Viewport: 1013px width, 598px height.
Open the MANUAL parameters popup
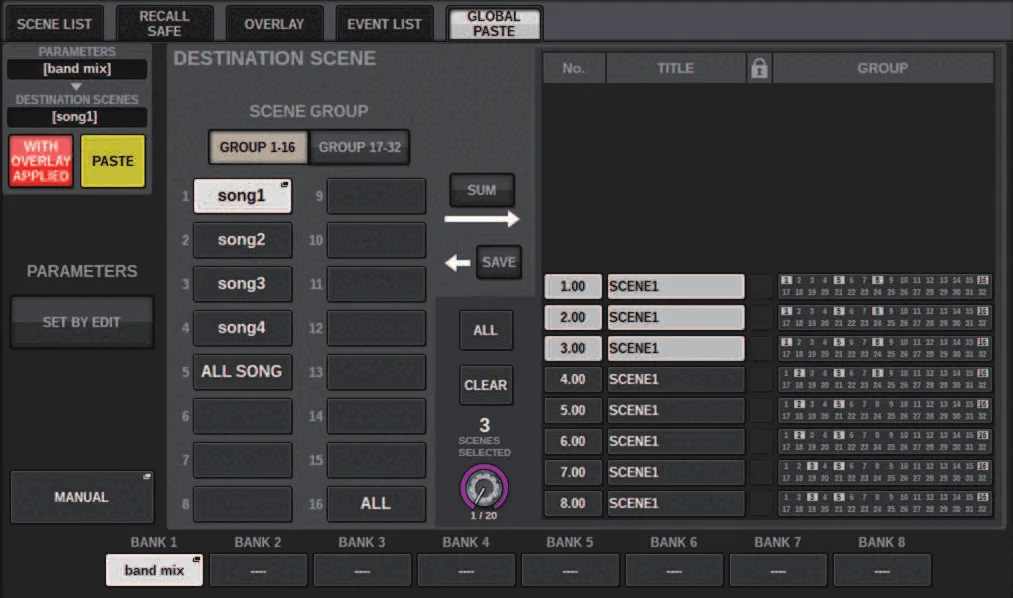pos(81,497)
